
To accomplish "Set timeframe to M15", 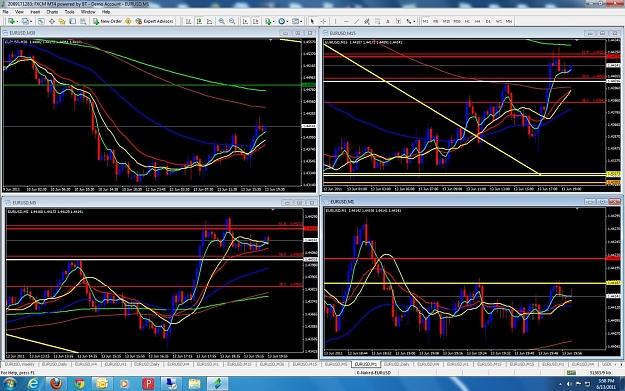I will point(446,21).
